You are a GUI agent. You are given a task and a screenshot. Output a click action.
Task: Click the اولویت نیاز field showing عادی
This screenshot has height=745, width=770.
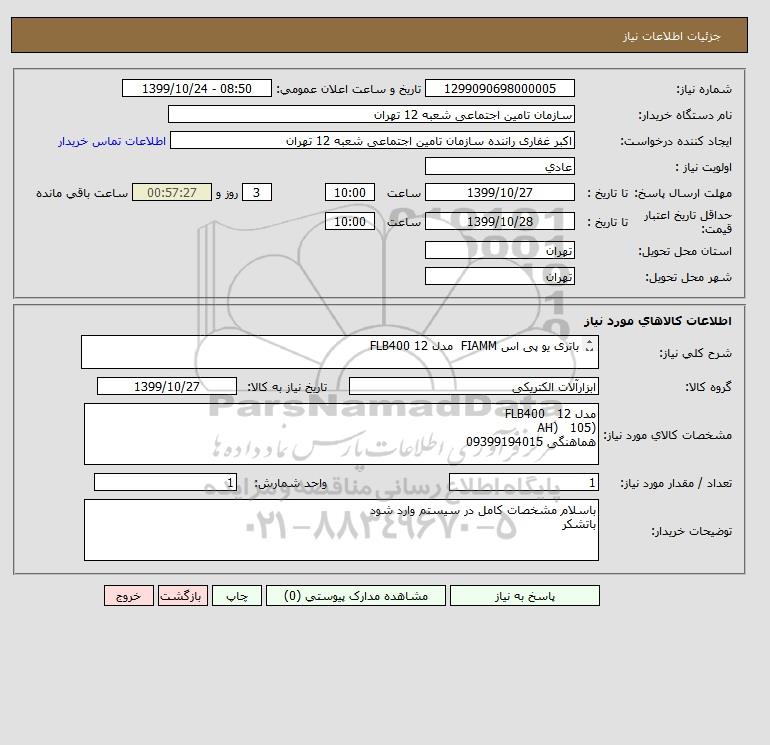[499, 166]
